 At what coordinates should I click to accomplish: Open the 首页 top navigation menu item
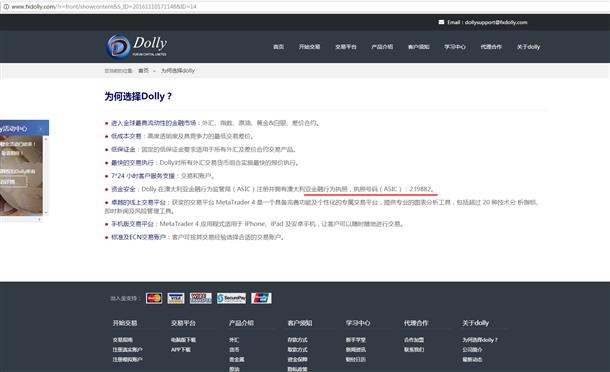tap(279, 47)
